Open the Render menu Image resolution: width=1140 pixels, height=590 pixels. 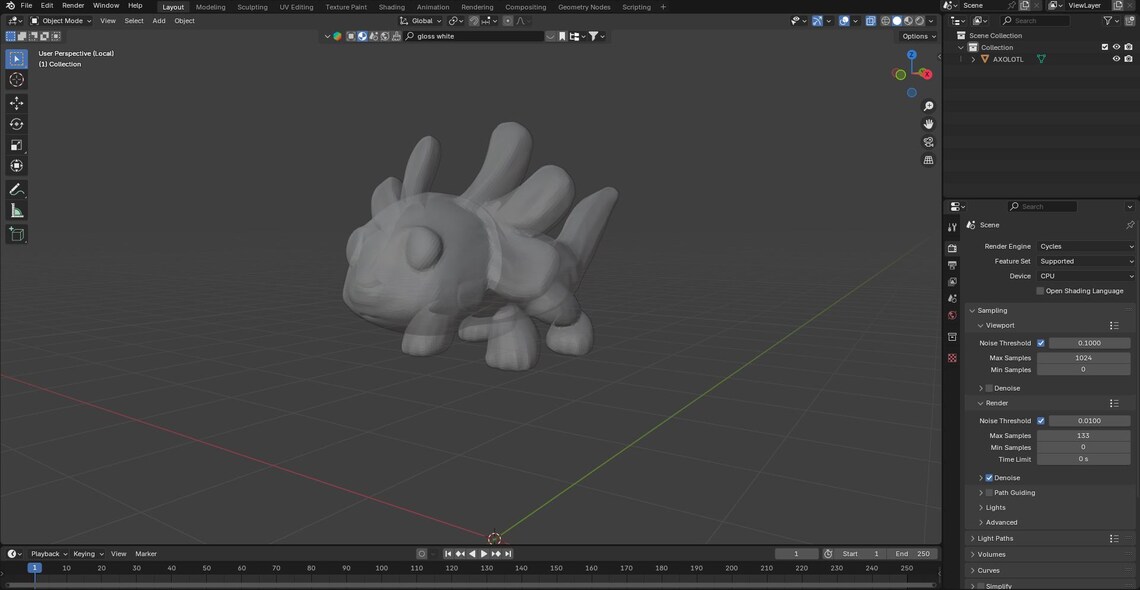(72, 5)
